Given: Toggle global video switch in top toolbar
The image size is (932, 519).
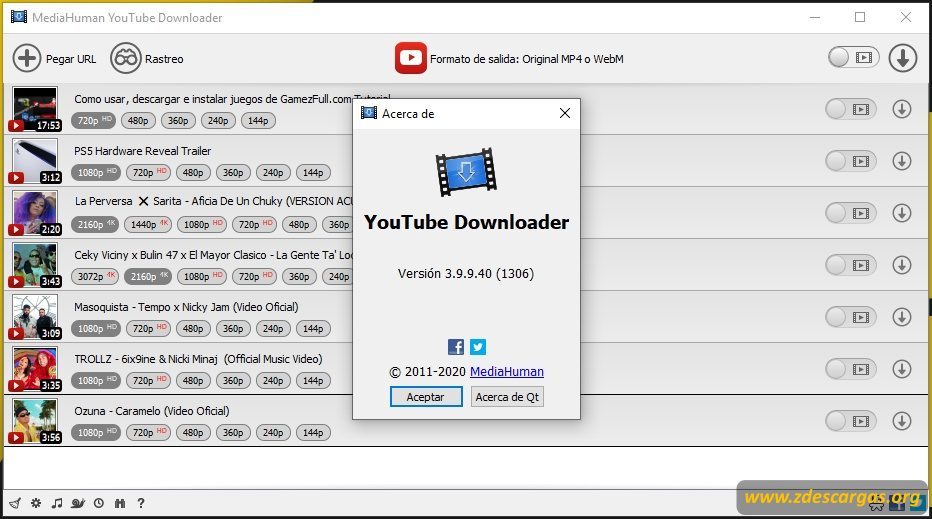Looking at the screenshot, I should tap(854, 57).
